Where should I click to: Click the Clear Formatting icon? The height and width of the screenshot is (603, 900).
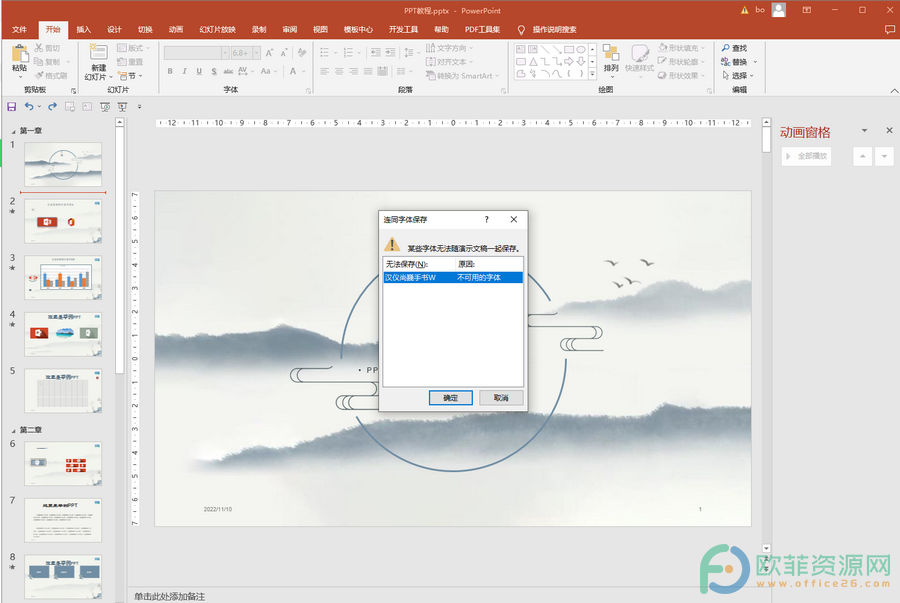tap(302, 53)
